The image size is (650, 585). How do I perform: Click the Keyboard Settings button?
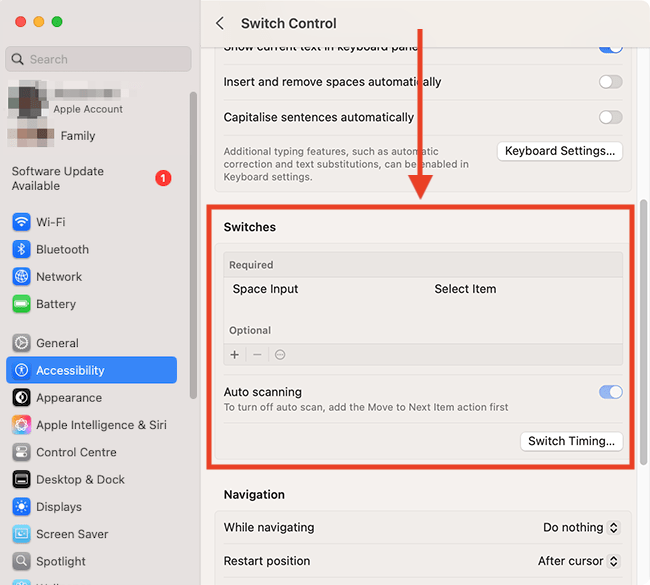point(560,151)
